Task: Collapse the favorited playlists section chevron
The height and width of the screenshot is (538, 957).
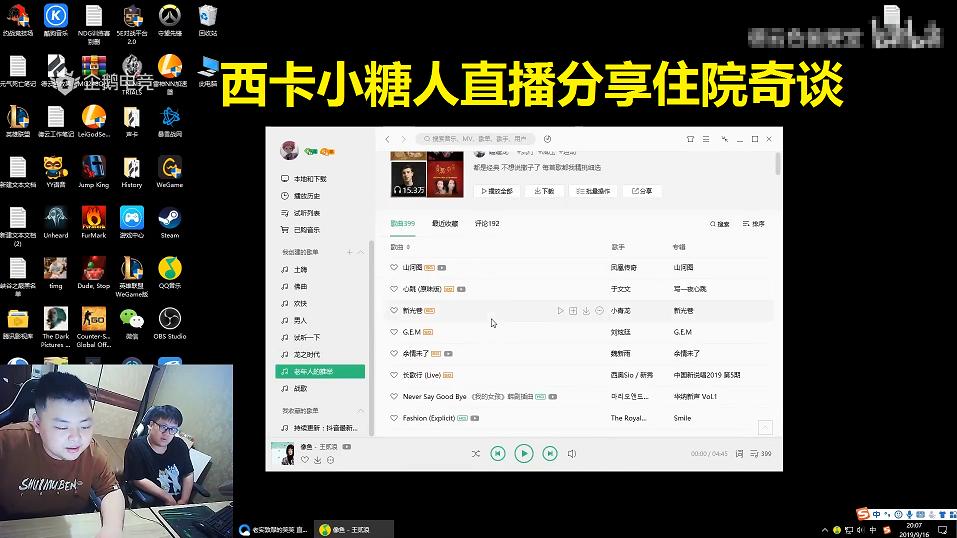Action: tap(361, 411)
